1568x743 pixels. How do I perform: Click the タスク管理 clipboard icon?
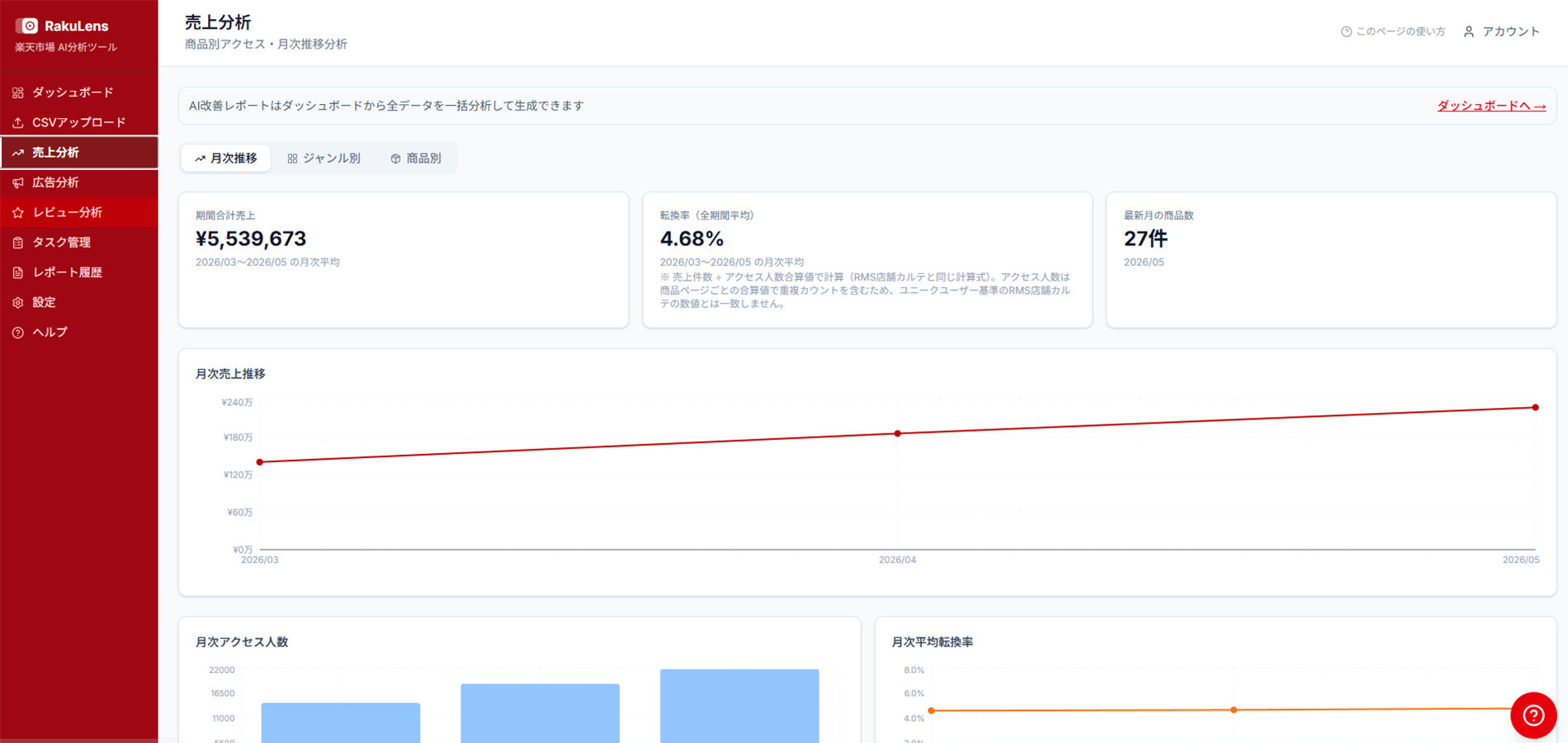coord(18,243)
